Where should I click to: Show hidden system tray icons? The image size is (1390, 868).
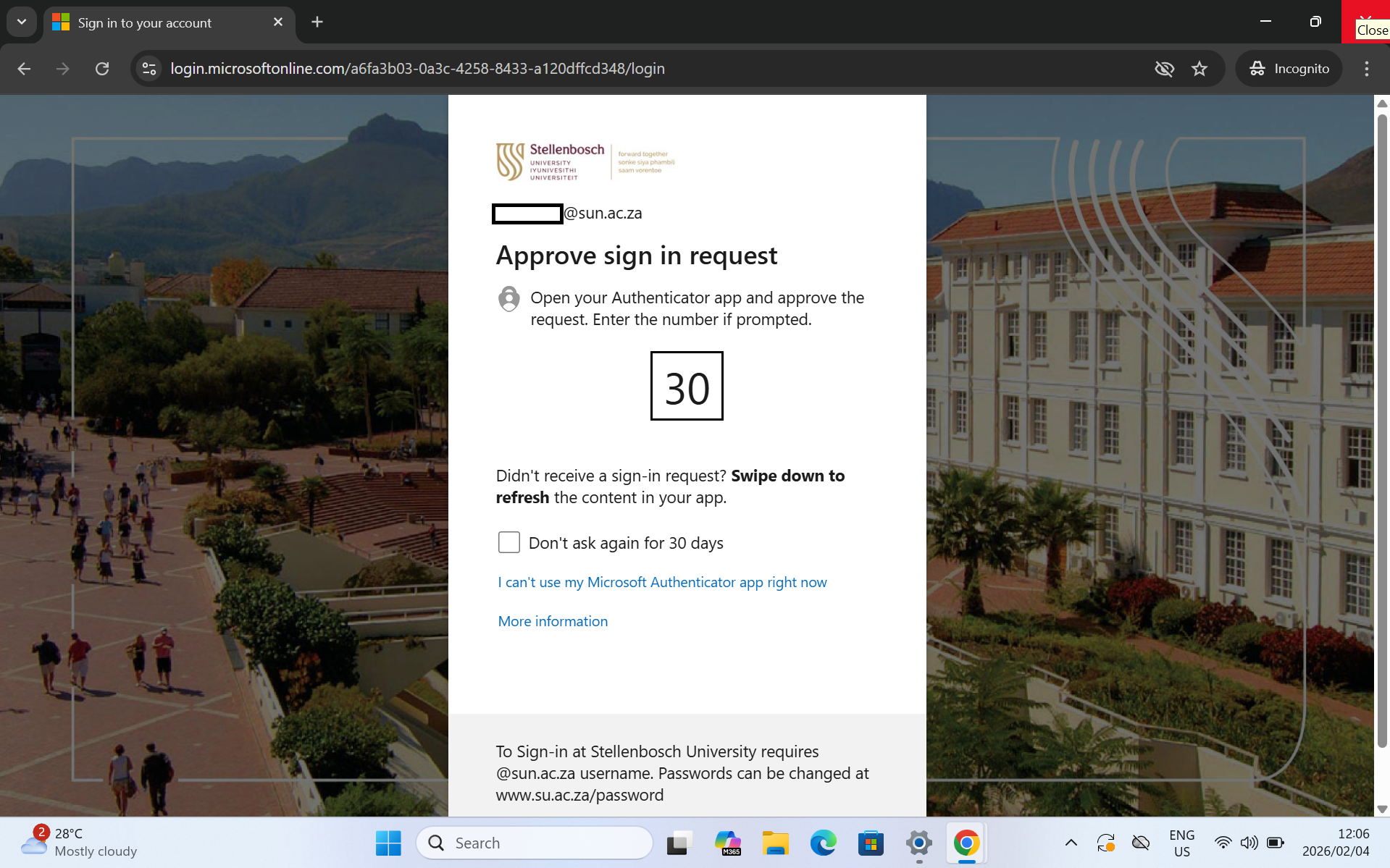1071,843
